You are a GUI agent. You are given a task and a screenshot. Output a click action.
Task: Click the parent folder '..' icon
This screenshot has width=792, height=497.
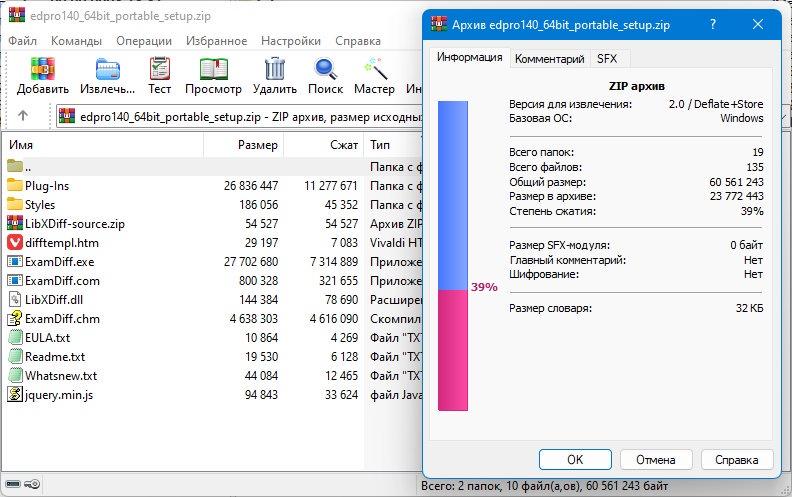pyautogui.click(x=15, y=166)
